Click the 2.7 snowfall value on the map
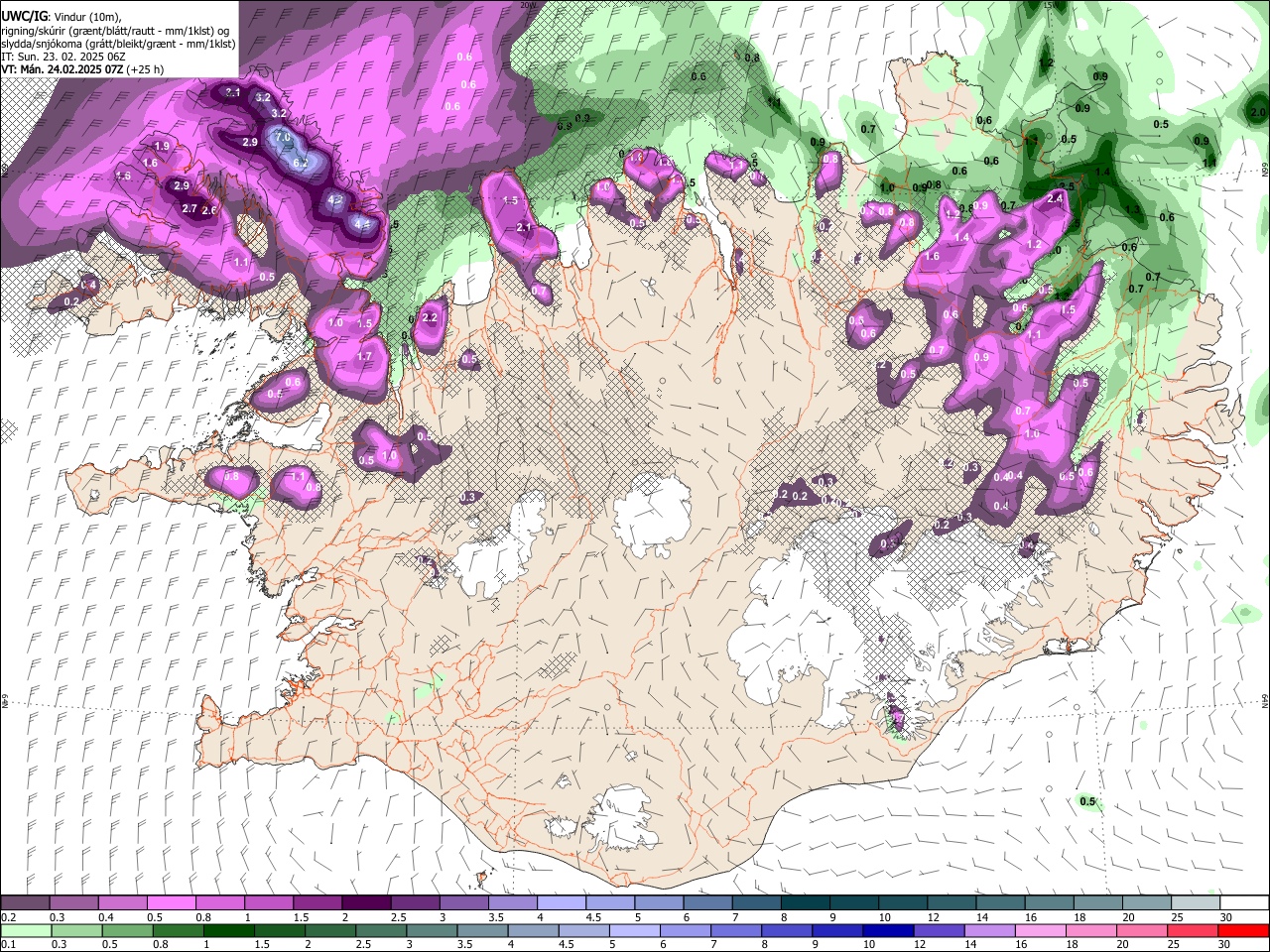Screen dimensions: 1270x952 click(x=190, y=208)
